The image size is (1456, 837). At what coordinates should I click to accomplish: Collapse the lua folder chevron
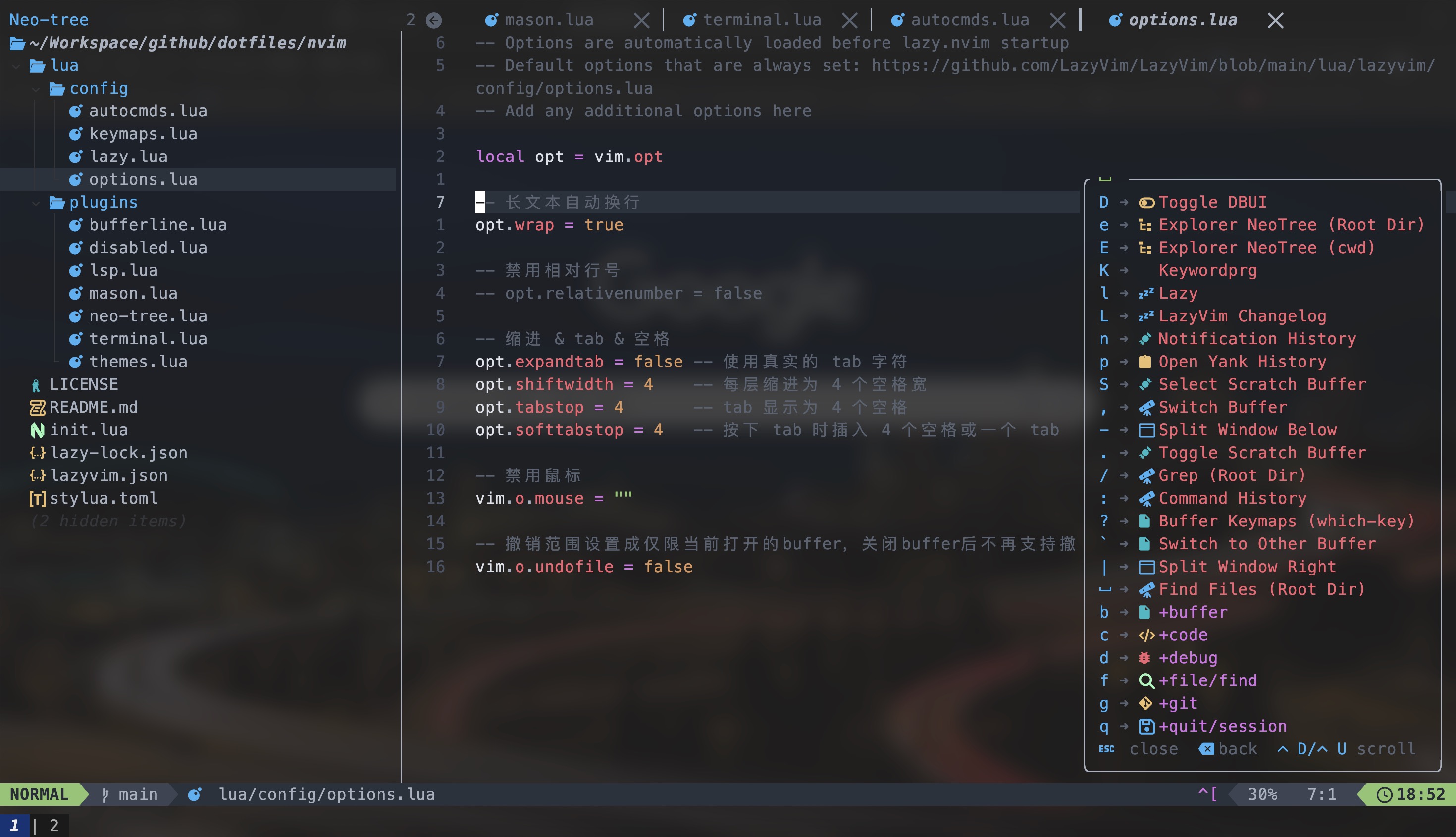click(x=16, y=66)
